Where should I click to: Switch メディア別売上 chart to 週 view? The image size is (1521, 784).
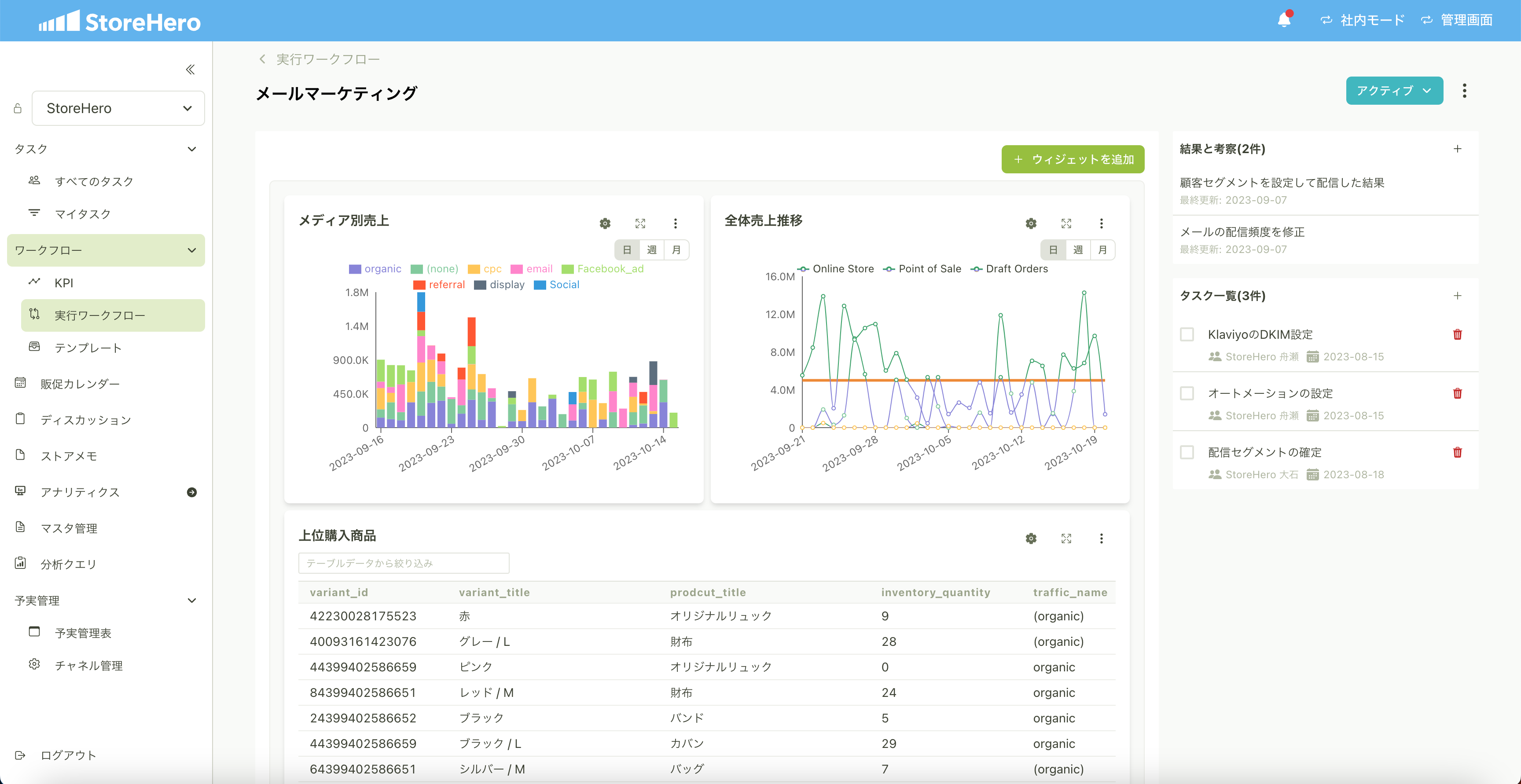click(652, 250)
